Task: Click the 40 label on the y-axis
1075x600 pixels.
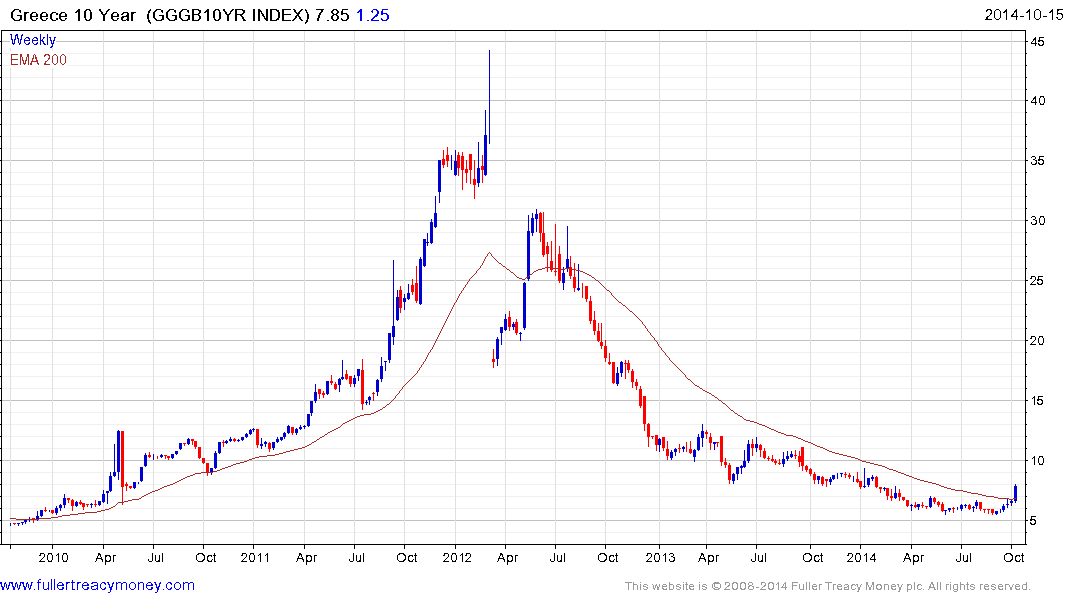Action: pyautogui.click(x=1037, y=101)
